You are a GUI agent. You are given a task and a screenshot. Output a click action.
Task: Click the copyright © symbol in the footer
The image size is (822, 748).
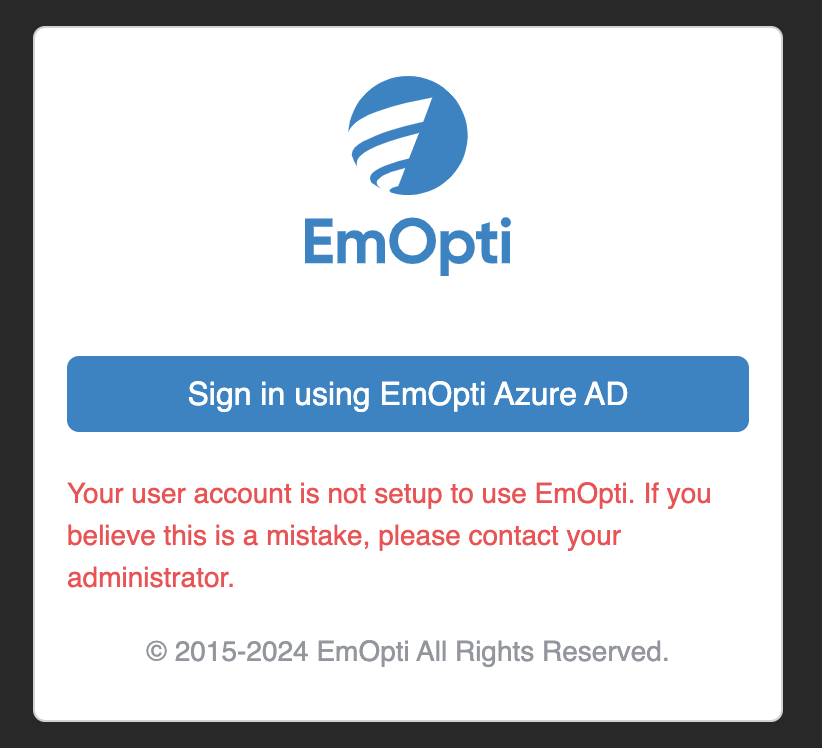coord(156,652)
